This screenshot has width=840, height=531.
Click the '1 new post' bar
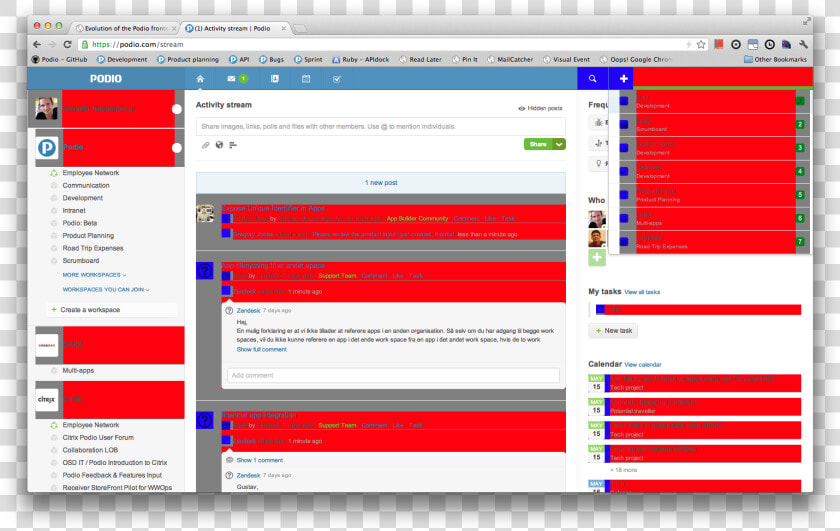coord(381,183)
